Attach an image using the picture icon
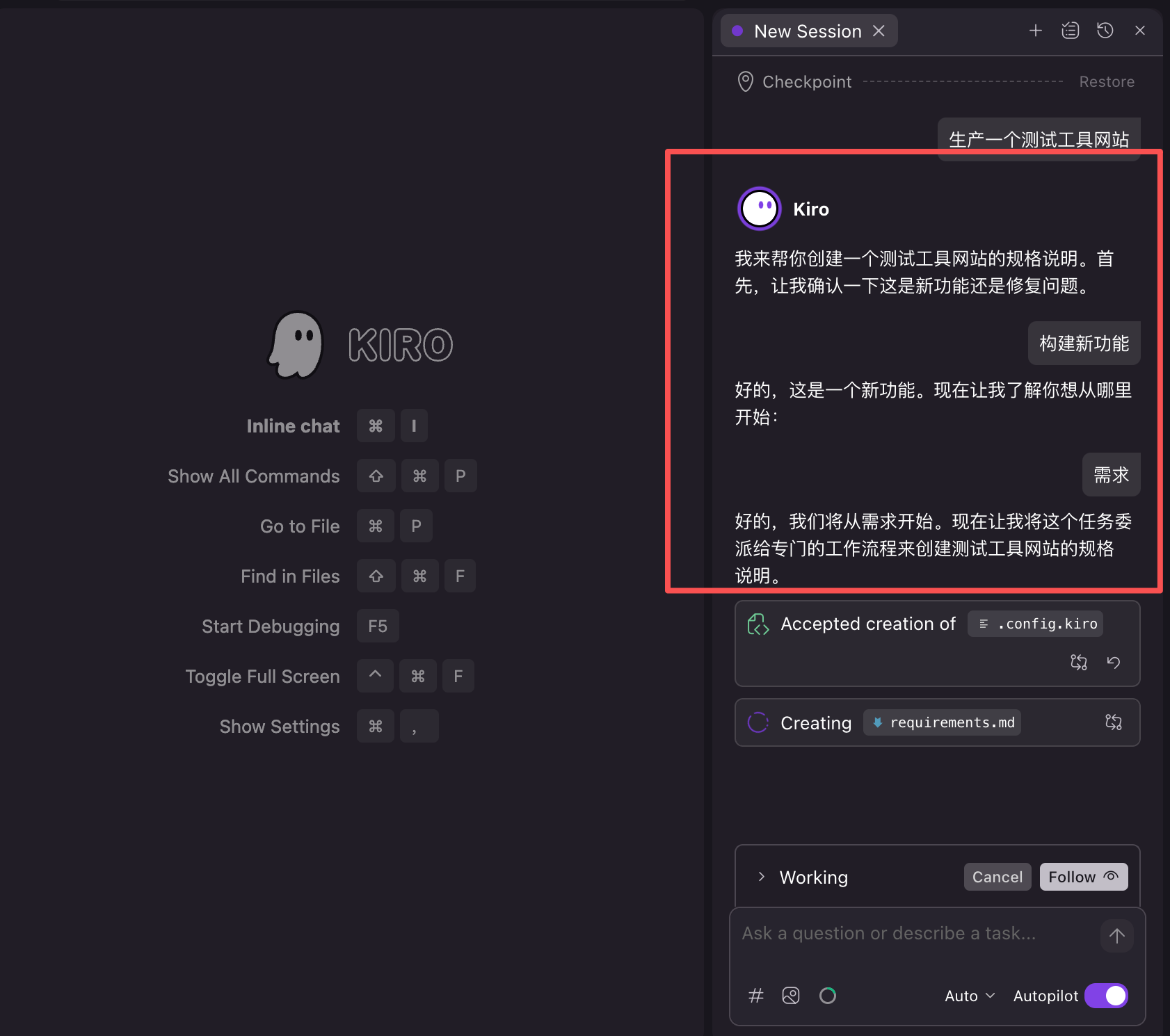 (790, 995)
